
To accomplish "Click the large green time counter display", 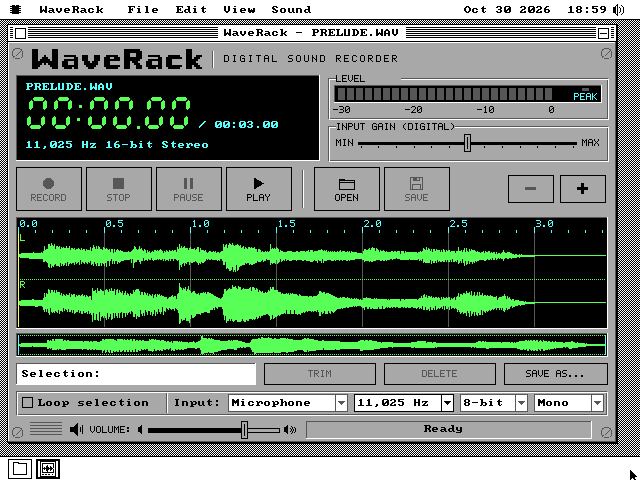I will coord(109,113).
